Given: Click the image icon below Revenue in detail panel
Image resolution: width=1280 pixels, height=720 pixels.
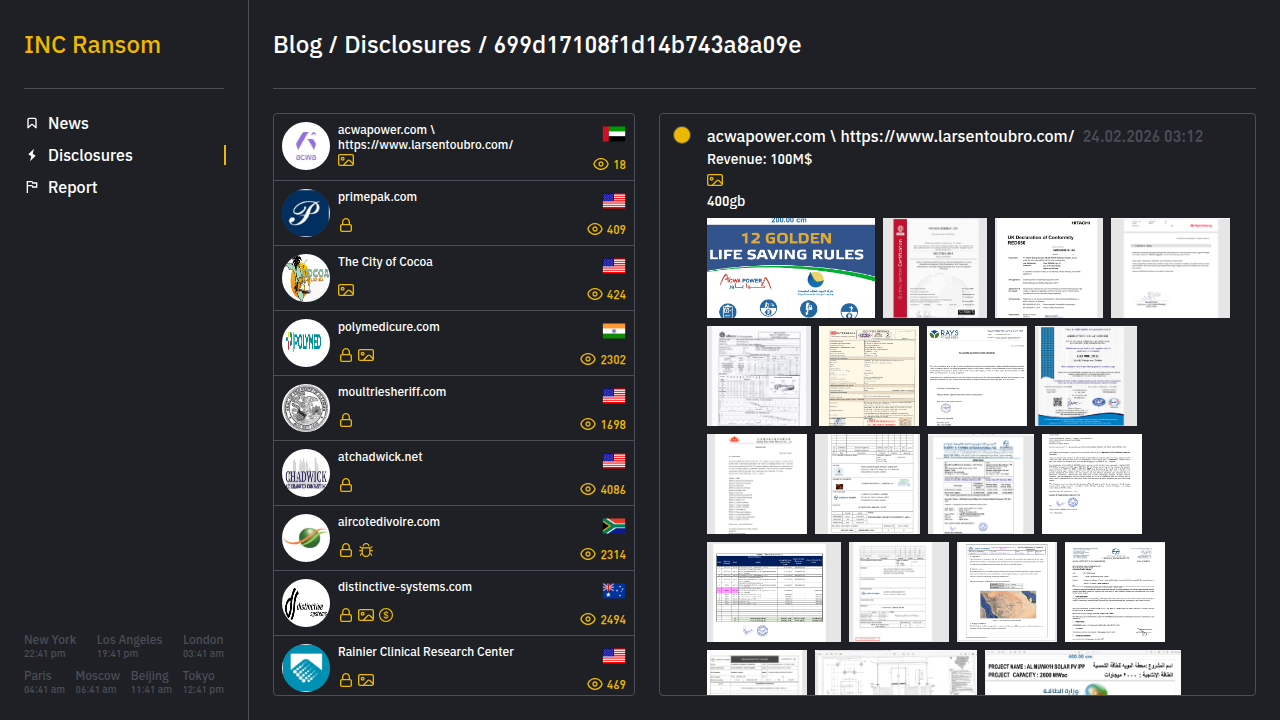Looking at the screenshot, I should click(715, 180).
